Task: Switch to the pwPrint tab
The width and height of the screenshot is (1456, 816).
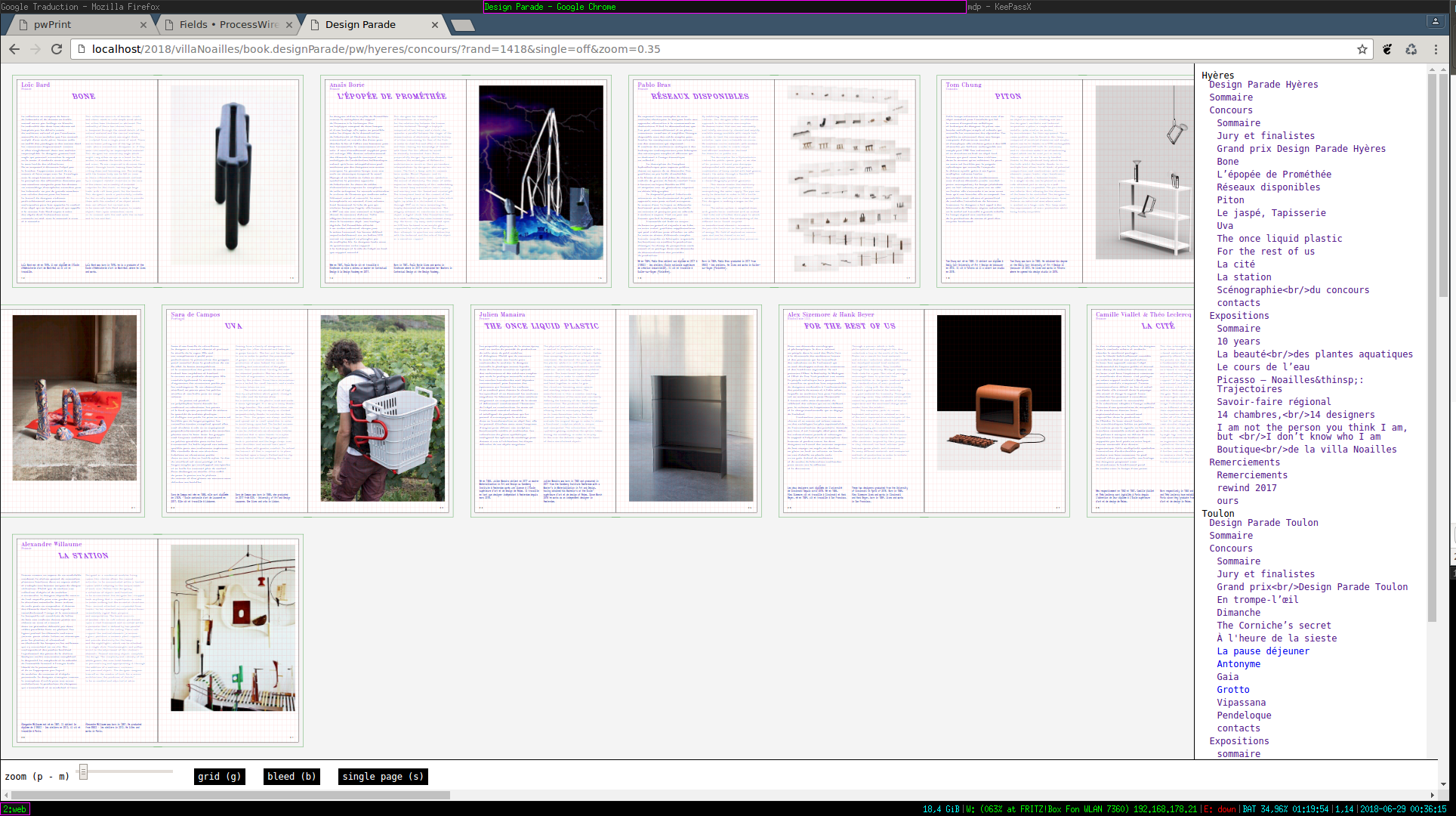Action: click(53, 25)
